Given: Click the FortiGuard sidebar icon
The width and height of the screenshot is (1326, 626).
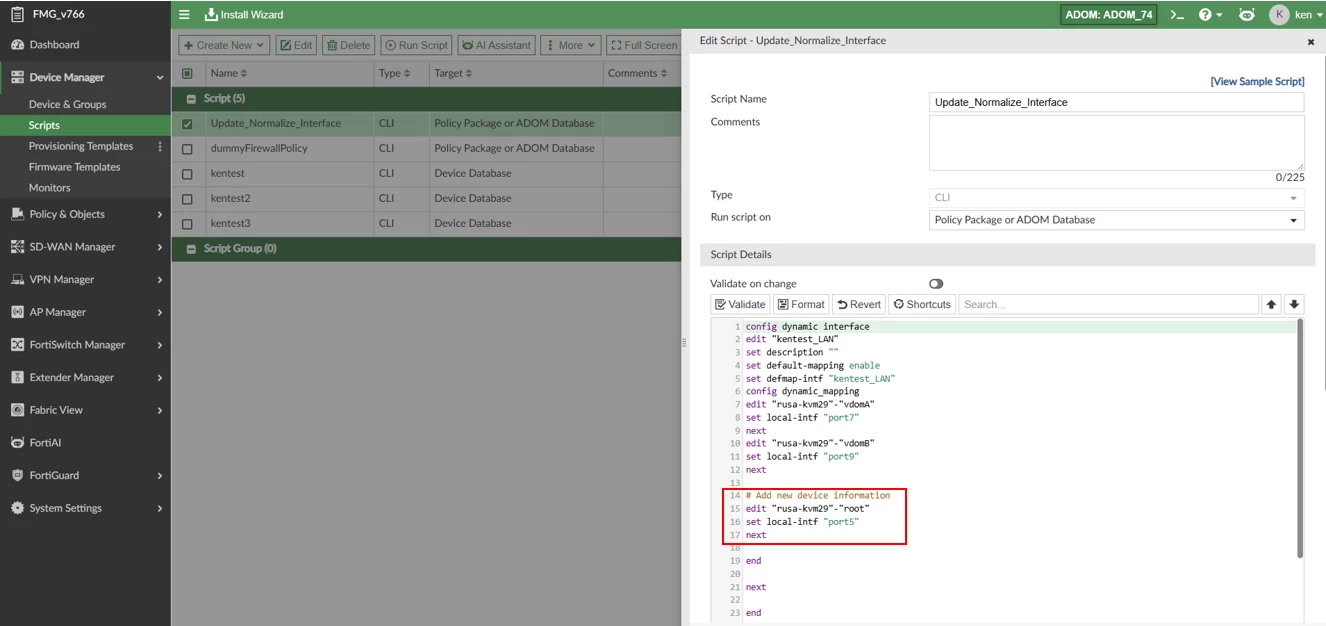Looking at the screenshot, I should (17, 476).
